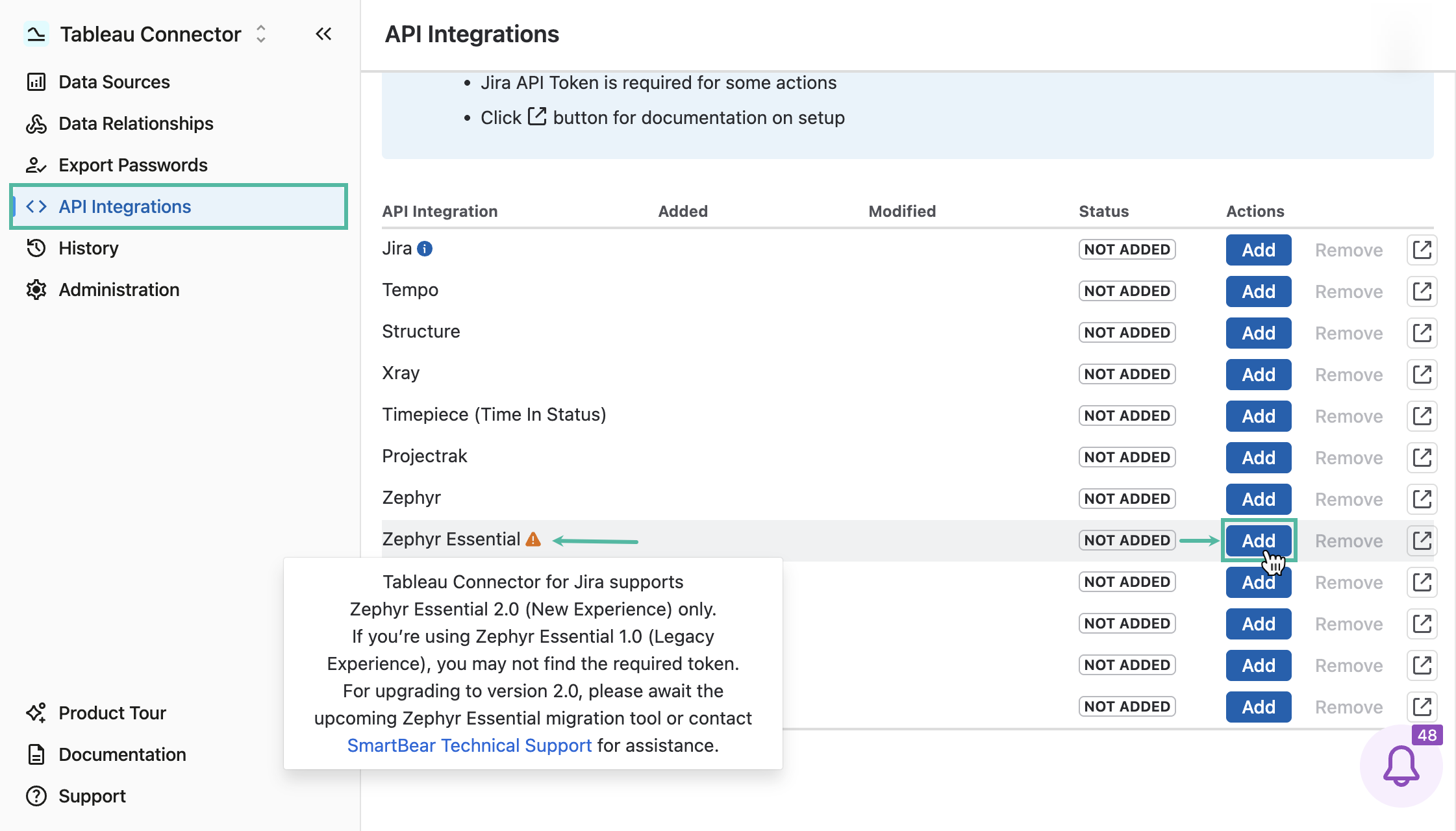Click the Data Sources chart icon
The width and height of the screenshot is (1456, 831).
pos(36,82)
